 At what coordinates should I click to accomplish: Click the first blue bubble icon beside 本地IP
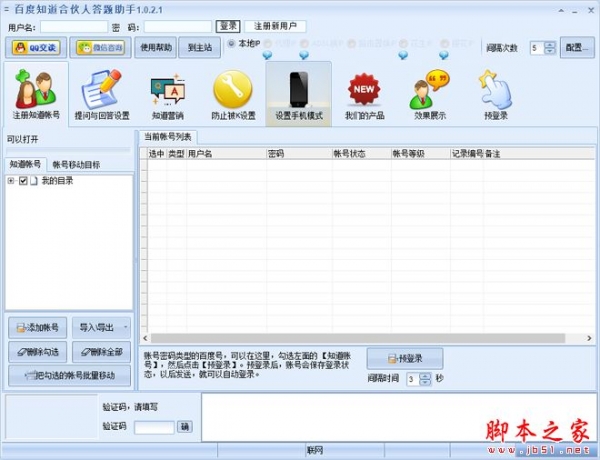267,55
